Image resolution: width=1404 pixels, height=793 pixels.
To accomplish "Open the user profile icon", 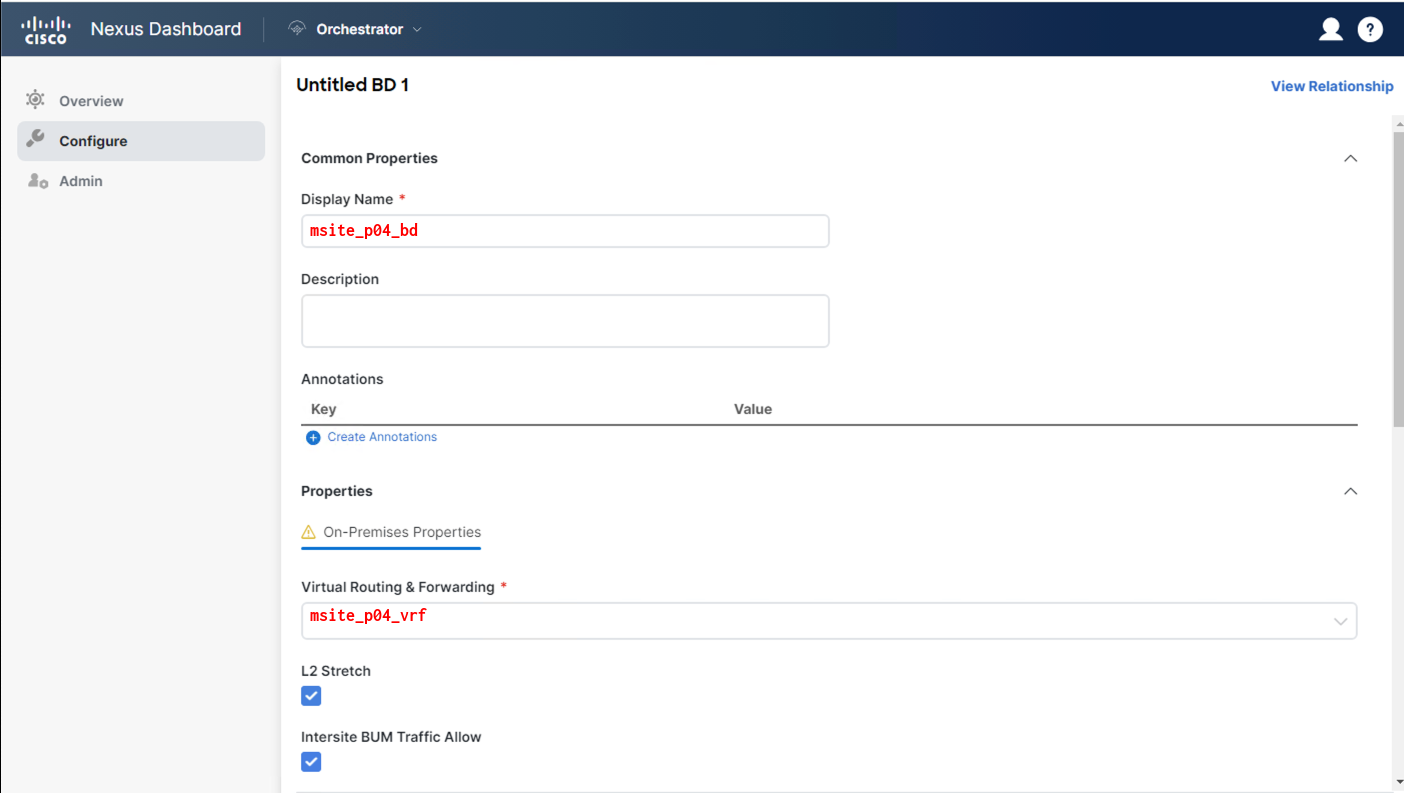I will tap(1330, 29).
